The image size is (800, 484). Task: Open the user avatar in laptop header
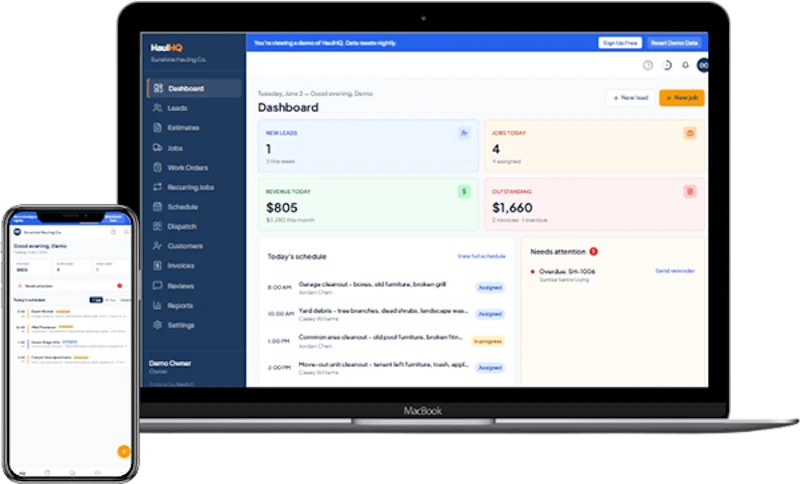point(703,65)
